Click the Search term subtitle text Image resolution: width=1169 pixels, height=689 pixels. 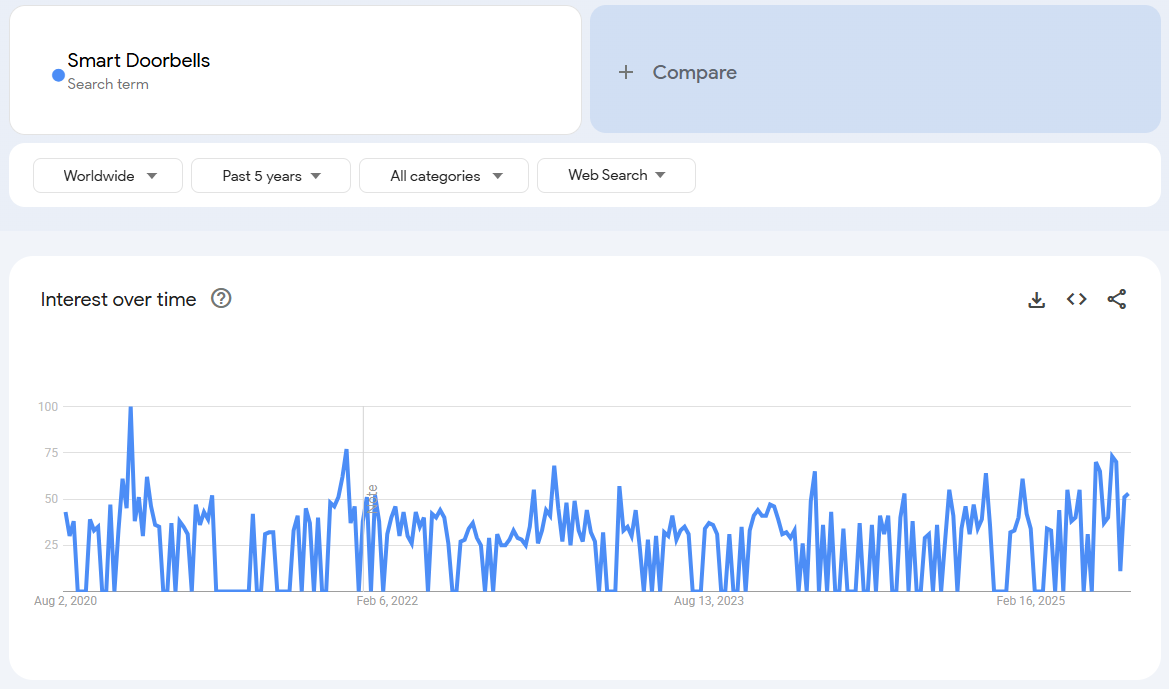click(108, 84)
